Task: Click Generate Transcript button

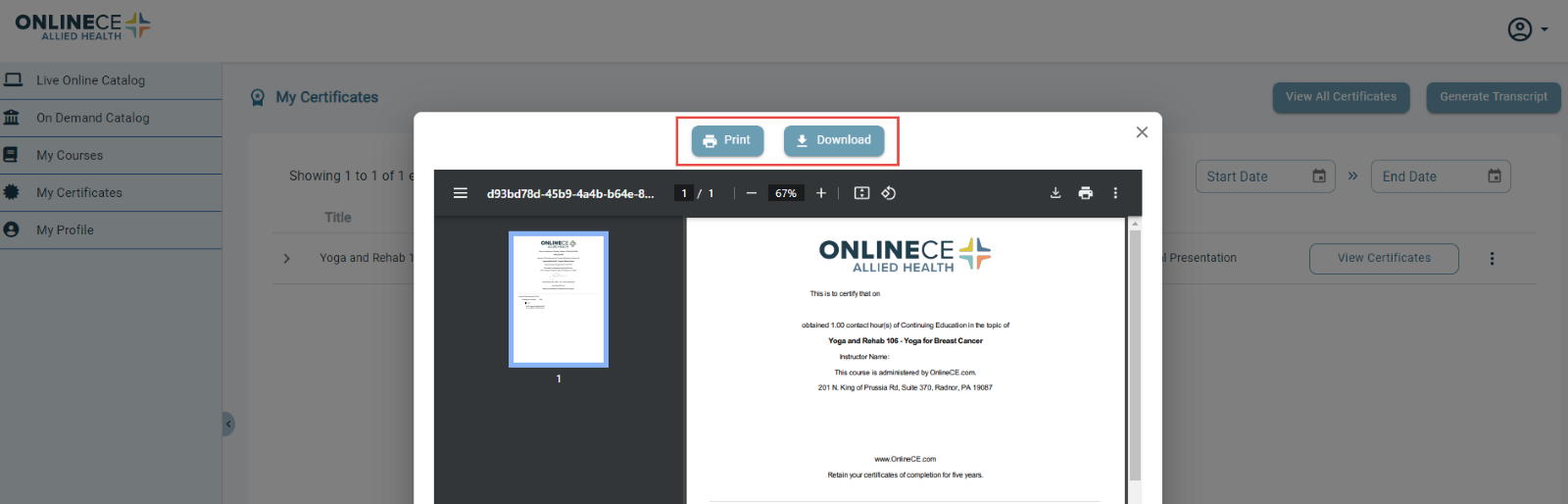Action: click(1494, 97)
